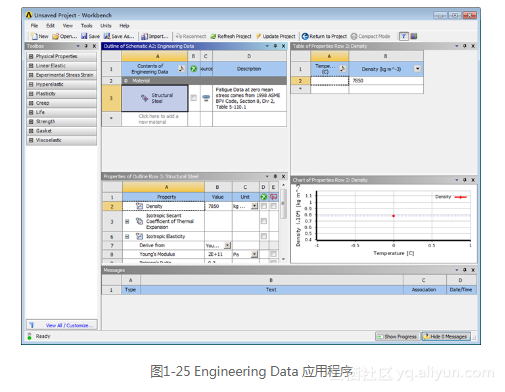The image size is (505, 392).
Task: Click the Compact Mode button
Action: coord(370,36)
